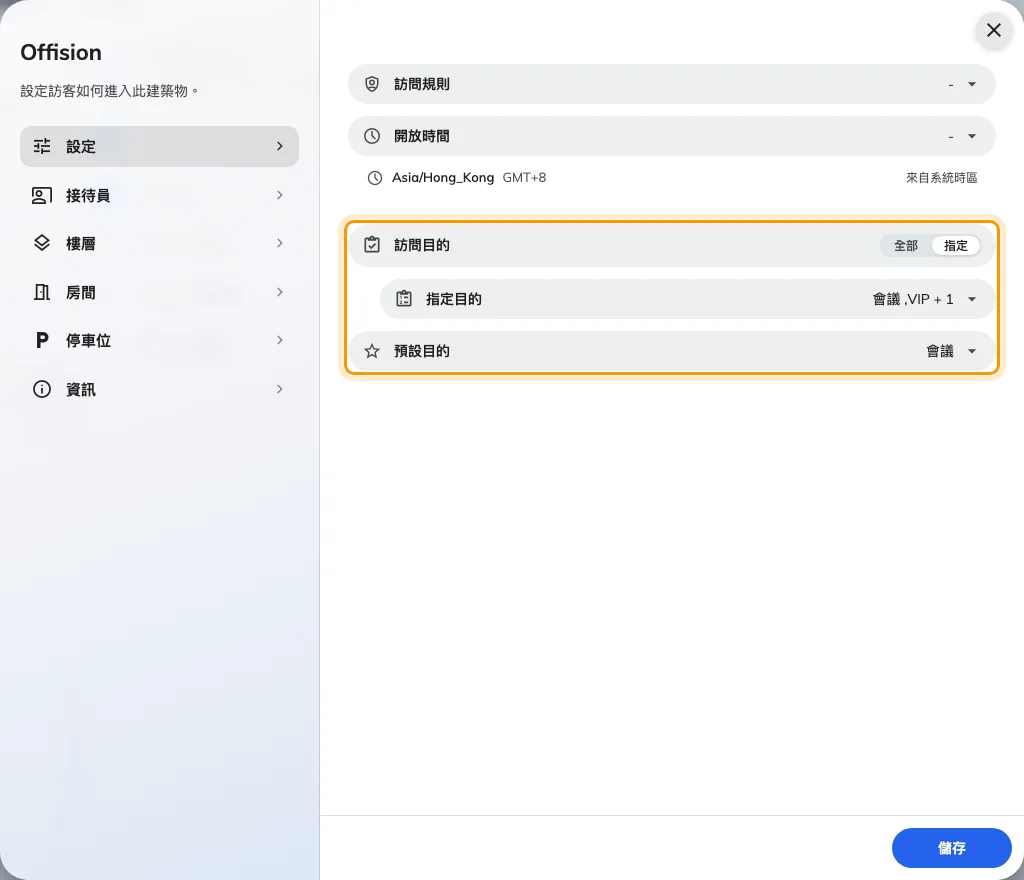Go to the 接待員 section
Viewport: 1024px width, 880px height.
point(159,195)
